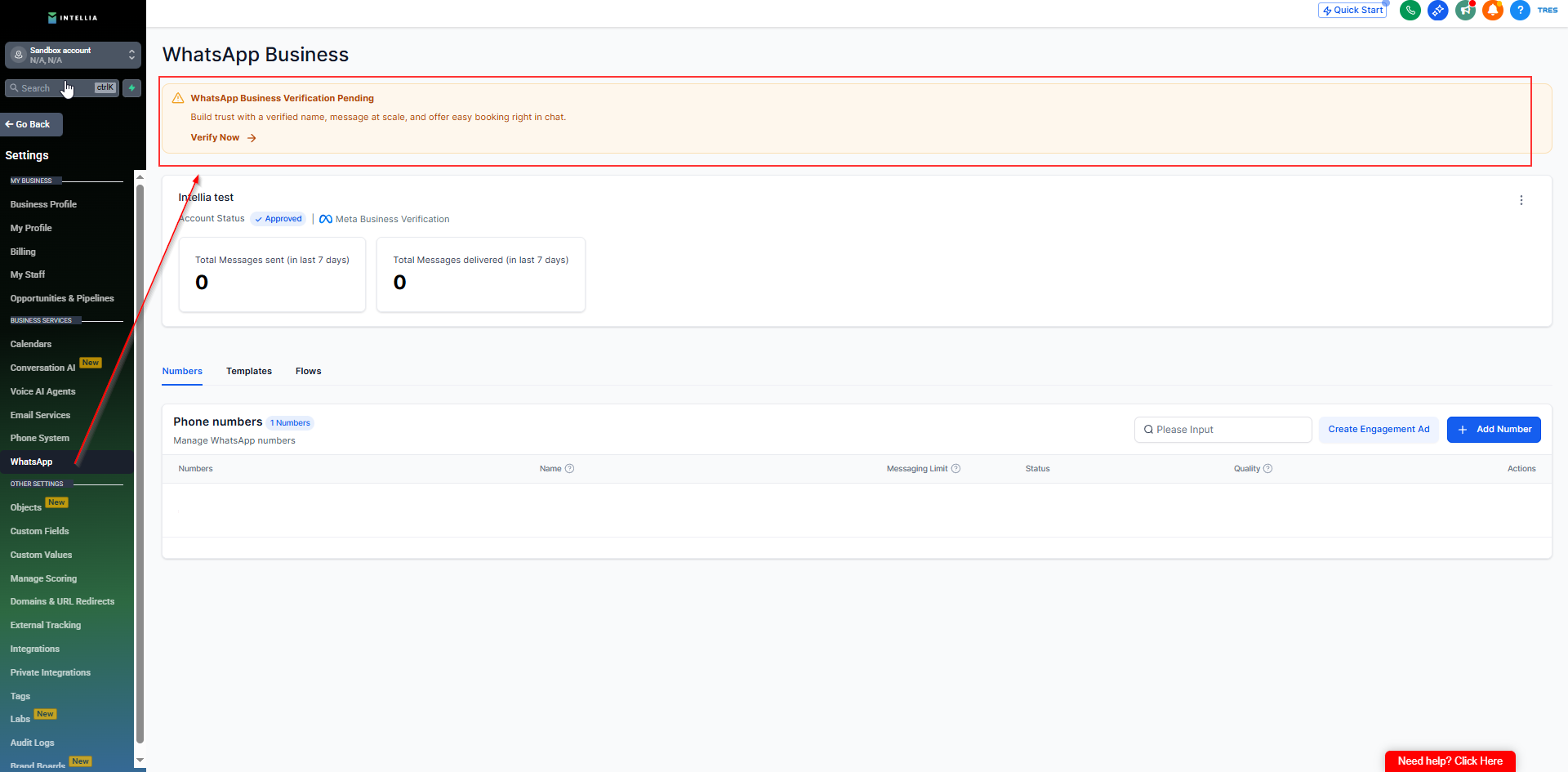Click the Go Back button

[x=31, y=125]
